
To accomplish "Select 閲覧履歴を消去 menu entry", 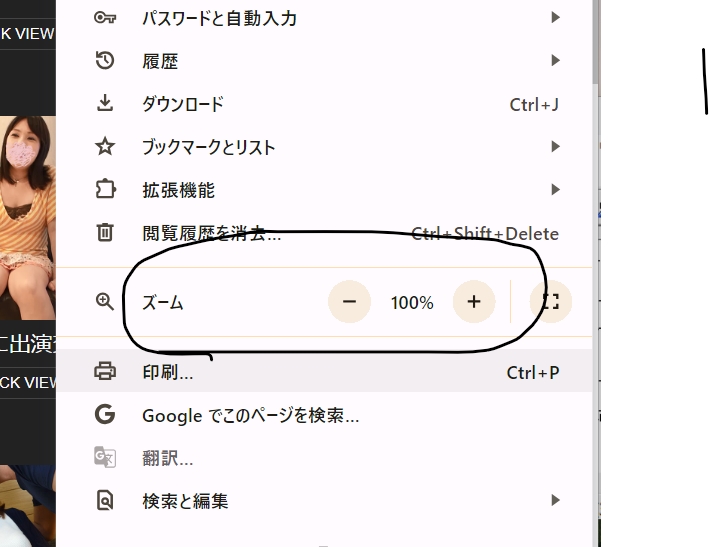I will pyautogui.click(x=211, y=233).
